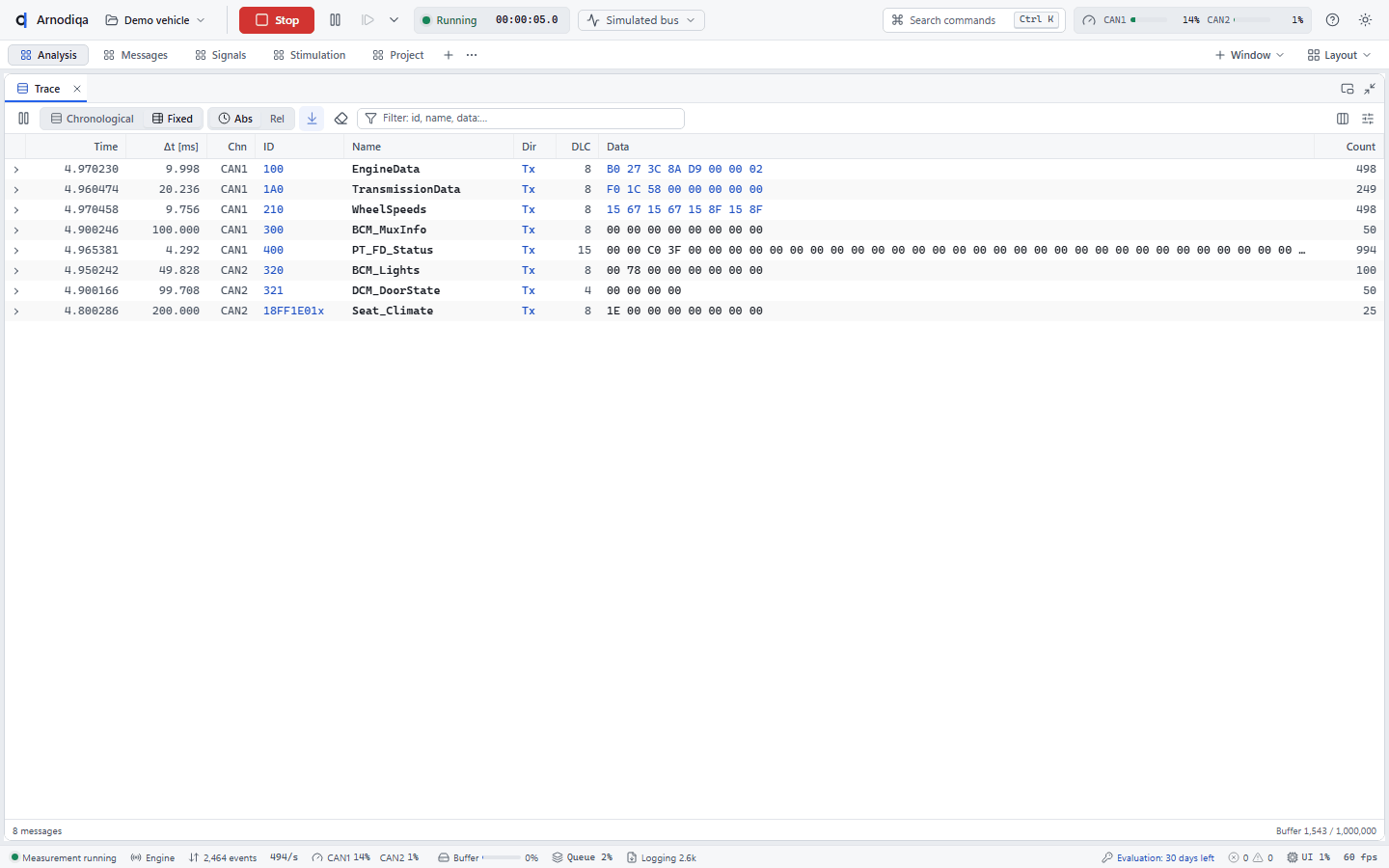The image size is (1389, 868).
Task: Focus the trace filter input field
Action: (521, 119)
